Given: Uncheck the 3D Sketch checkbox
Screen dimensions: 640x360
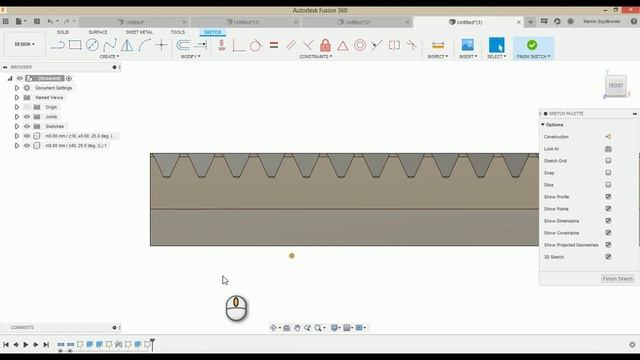Looking at the screenshot, I should pyautogui.click(x=608, y=257).
